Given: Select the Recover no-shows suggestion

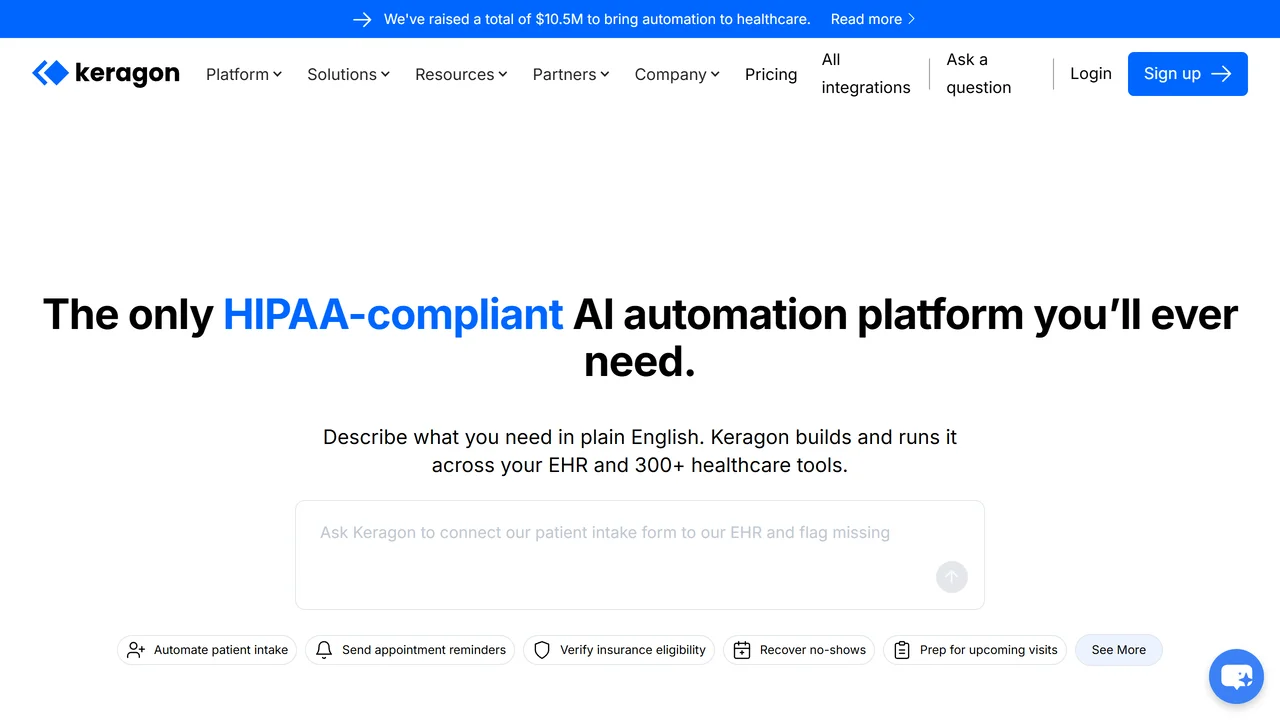Looking at the screenshot, I should (799, 650).
